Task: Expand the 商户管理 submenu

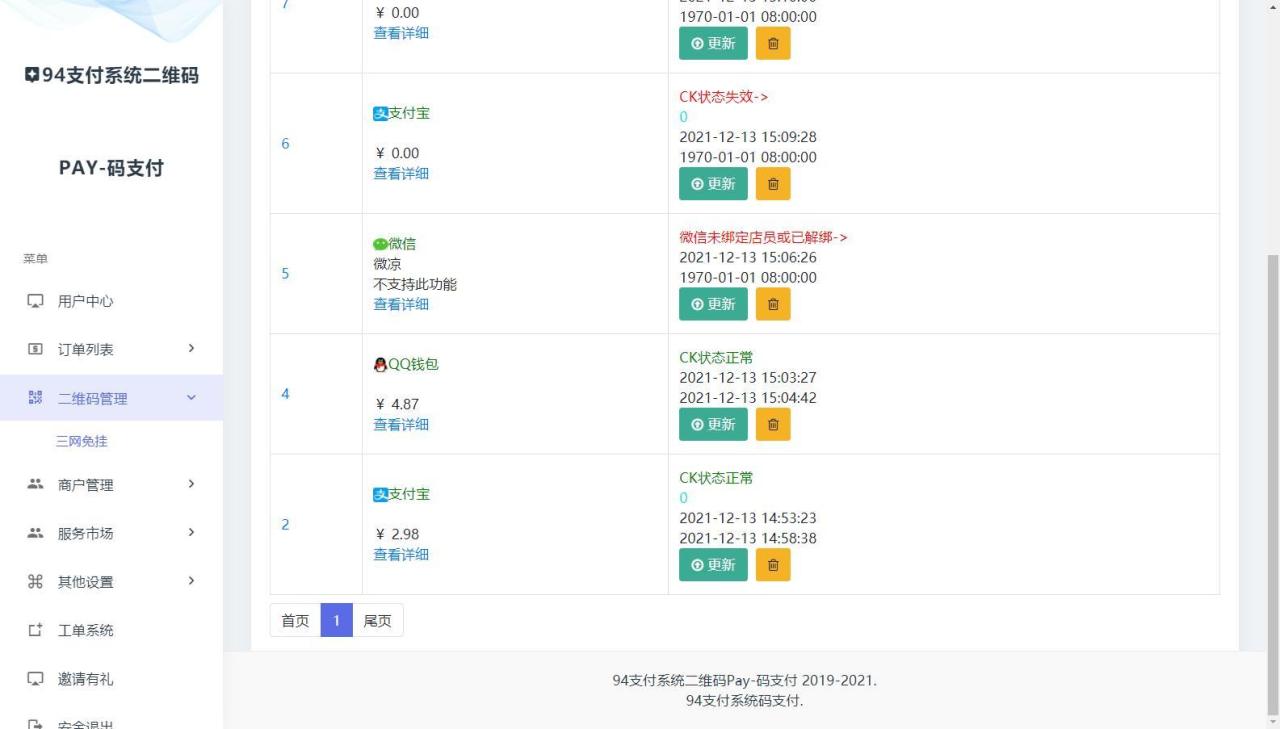Action: click(191, 485)
